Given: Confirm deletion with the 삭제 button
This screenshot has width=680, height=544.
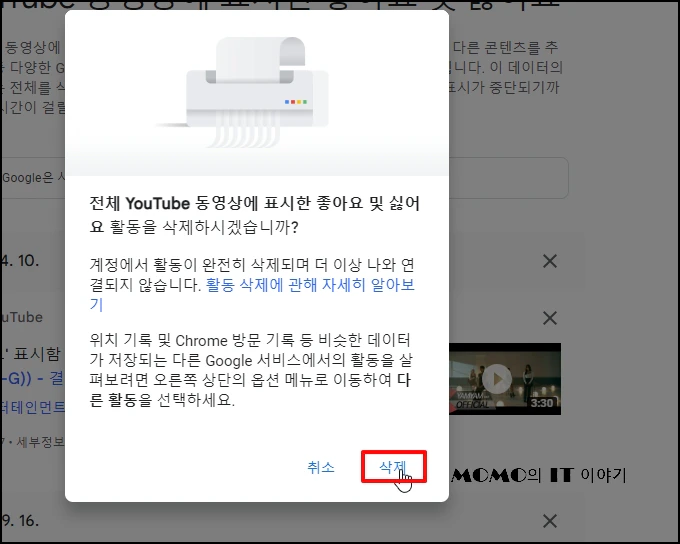Looking at the screenshot, I should pyautogui.click(x=393, y=467).
